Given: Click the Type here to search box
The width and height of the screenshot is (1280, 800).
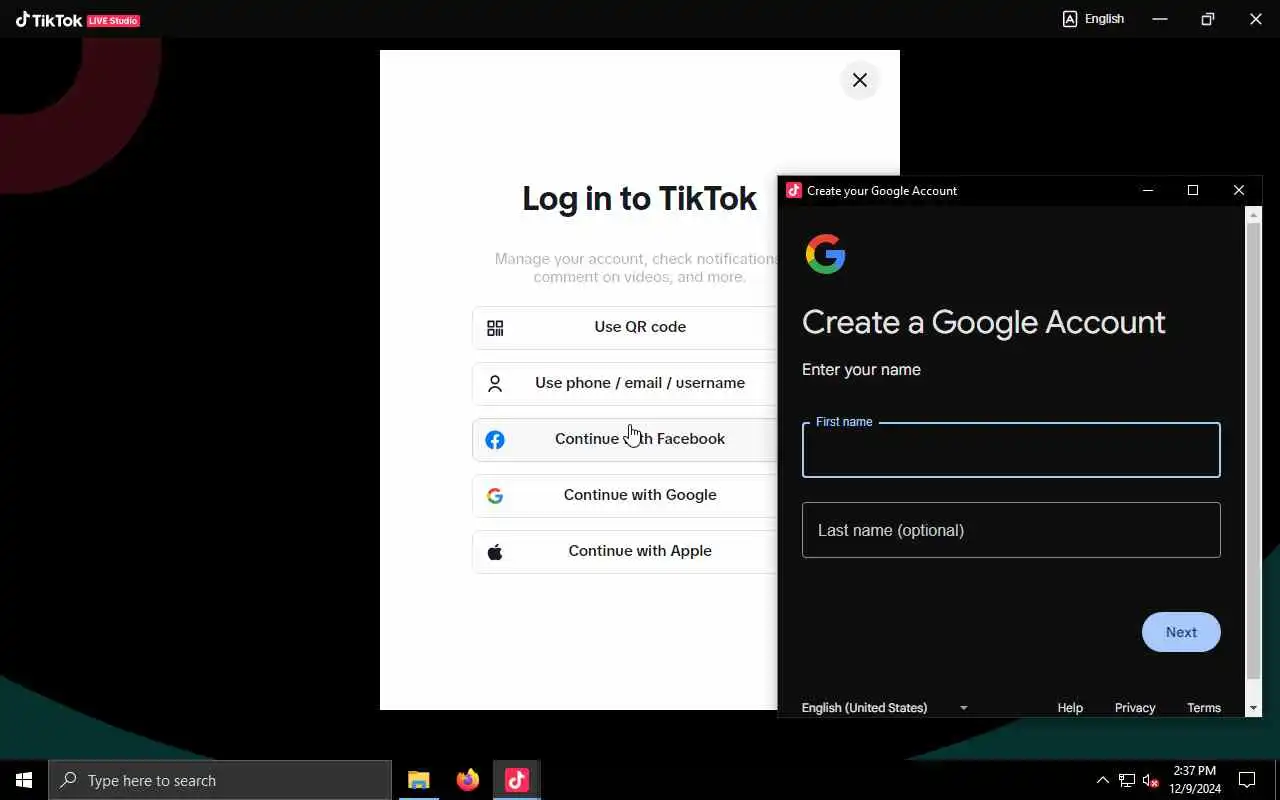Looking at the screenshot, I should pos(220,780).
